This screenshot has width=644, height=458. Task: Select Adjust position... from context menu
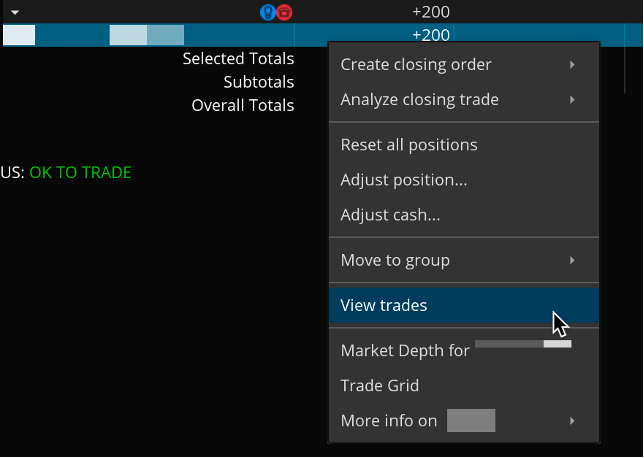(404, 180)
